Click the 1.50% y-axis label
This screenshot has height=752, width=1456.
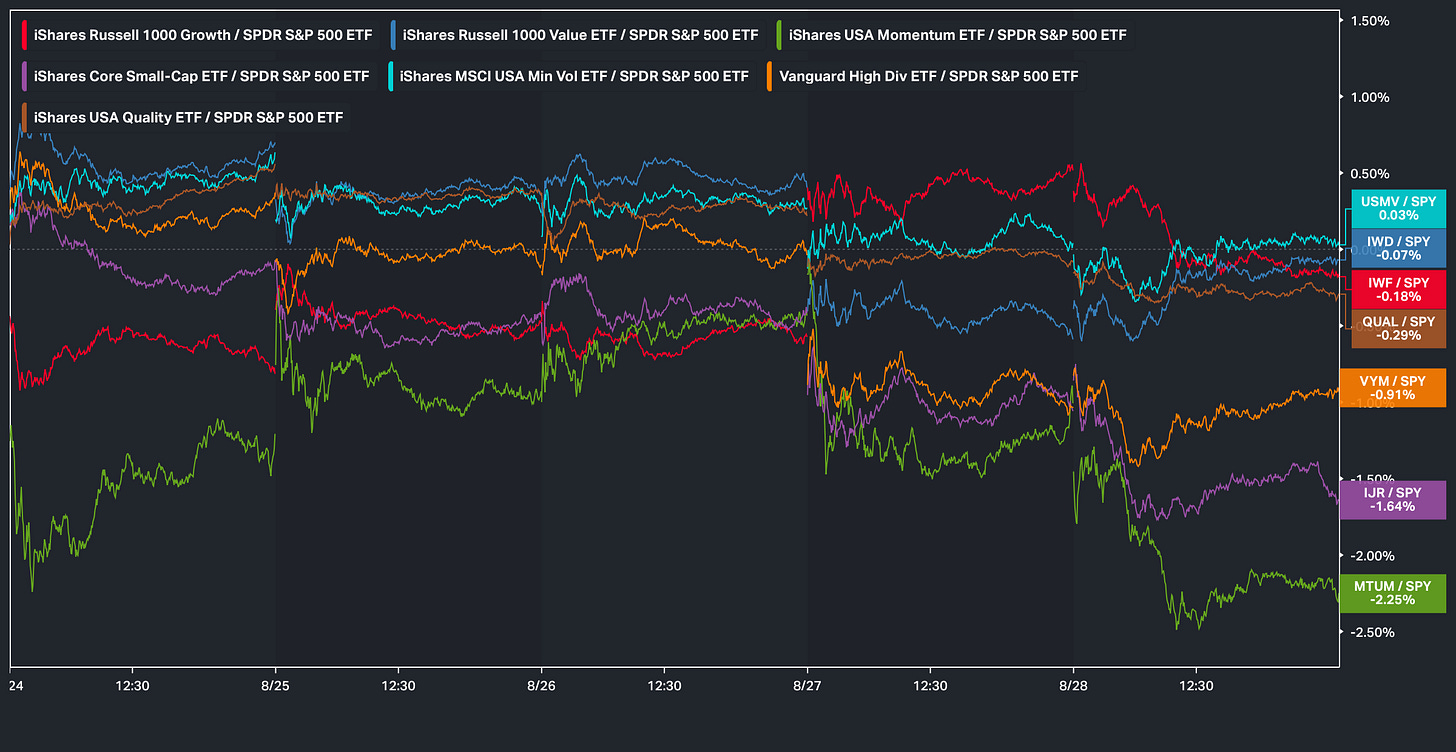click(1372, 21)
